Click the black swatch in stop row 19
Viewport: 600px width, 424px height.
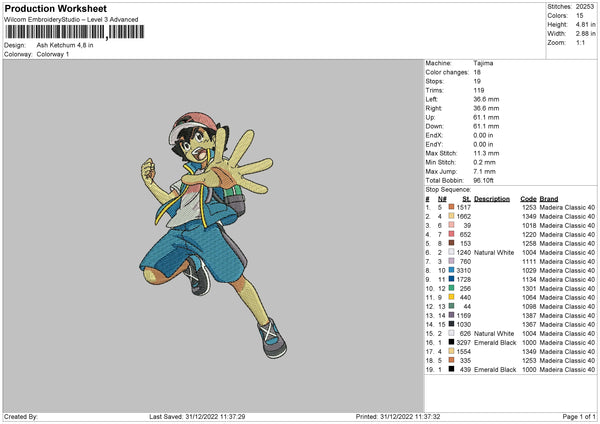[x=452, y=369]
